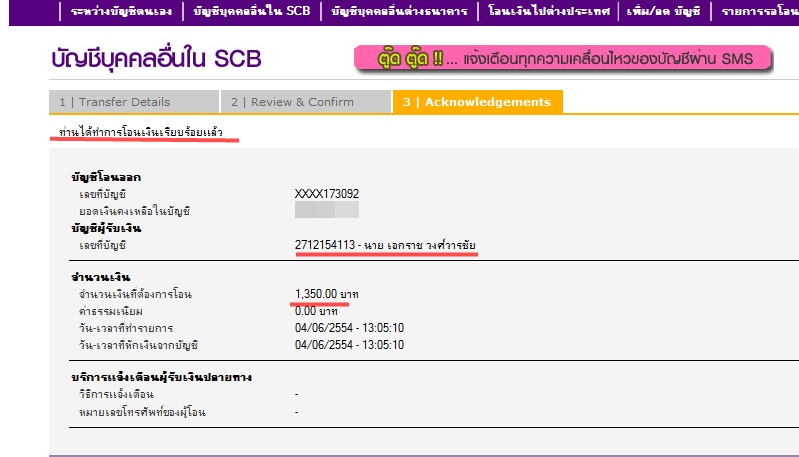
Task: Switch to Review & Confirm step tab
Action: click(x=306, y=102)
